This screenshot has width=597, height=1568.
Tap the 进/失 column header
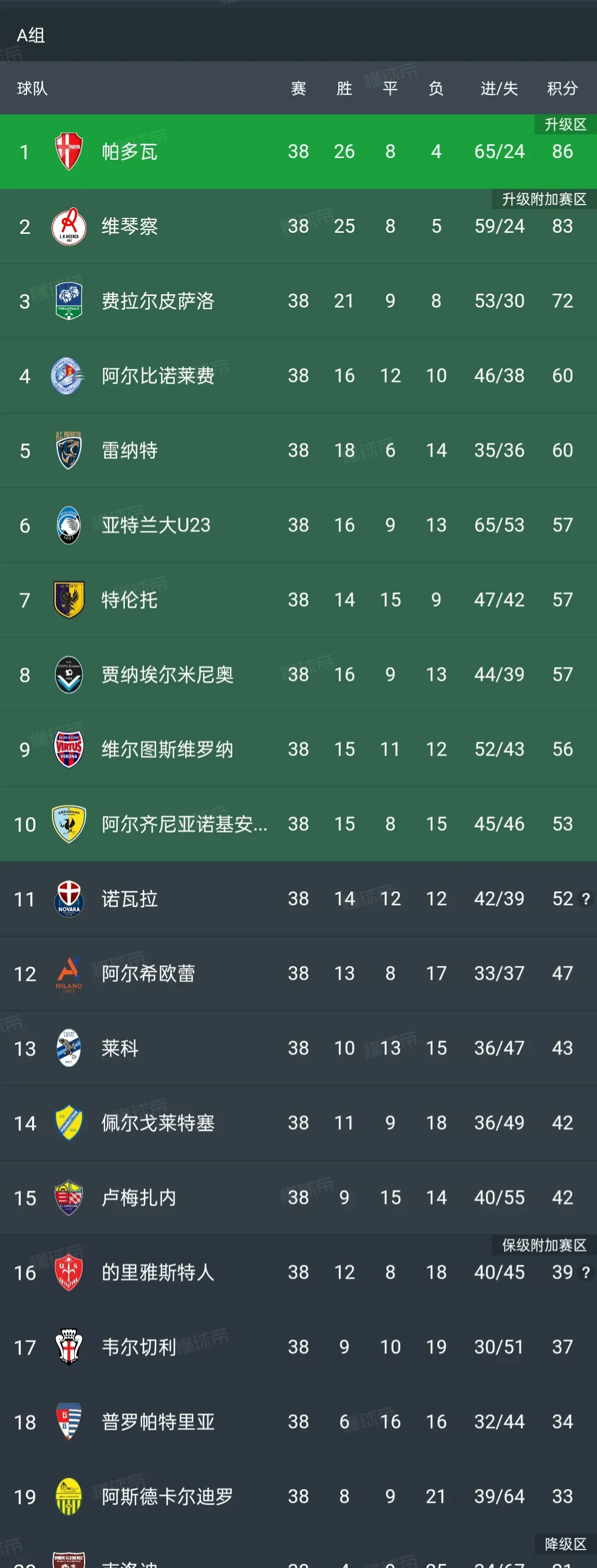[x=499, y=89]
